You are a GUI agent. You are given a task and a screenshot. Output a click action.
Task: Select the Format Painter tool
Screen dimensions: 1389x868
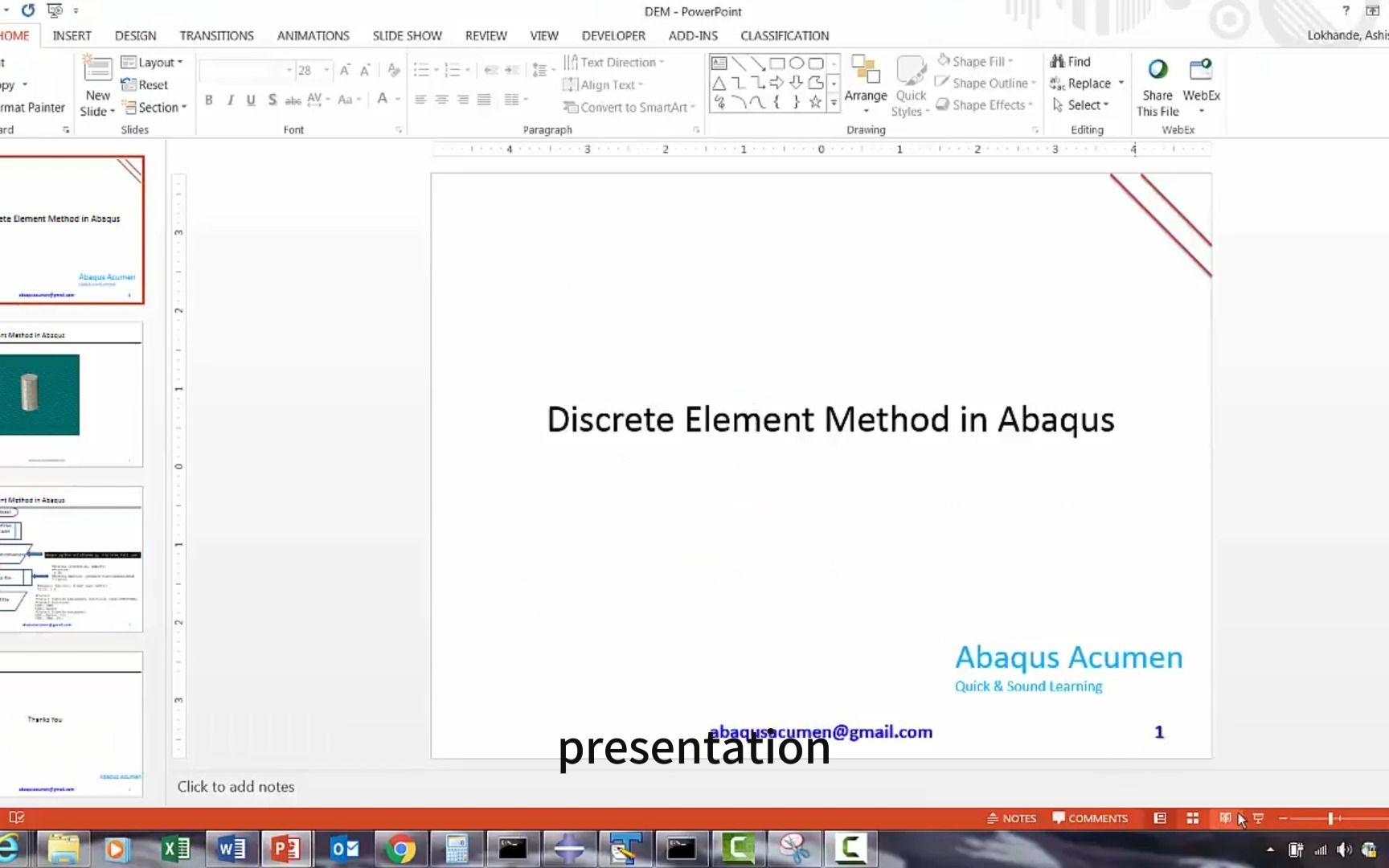[31, 107]
